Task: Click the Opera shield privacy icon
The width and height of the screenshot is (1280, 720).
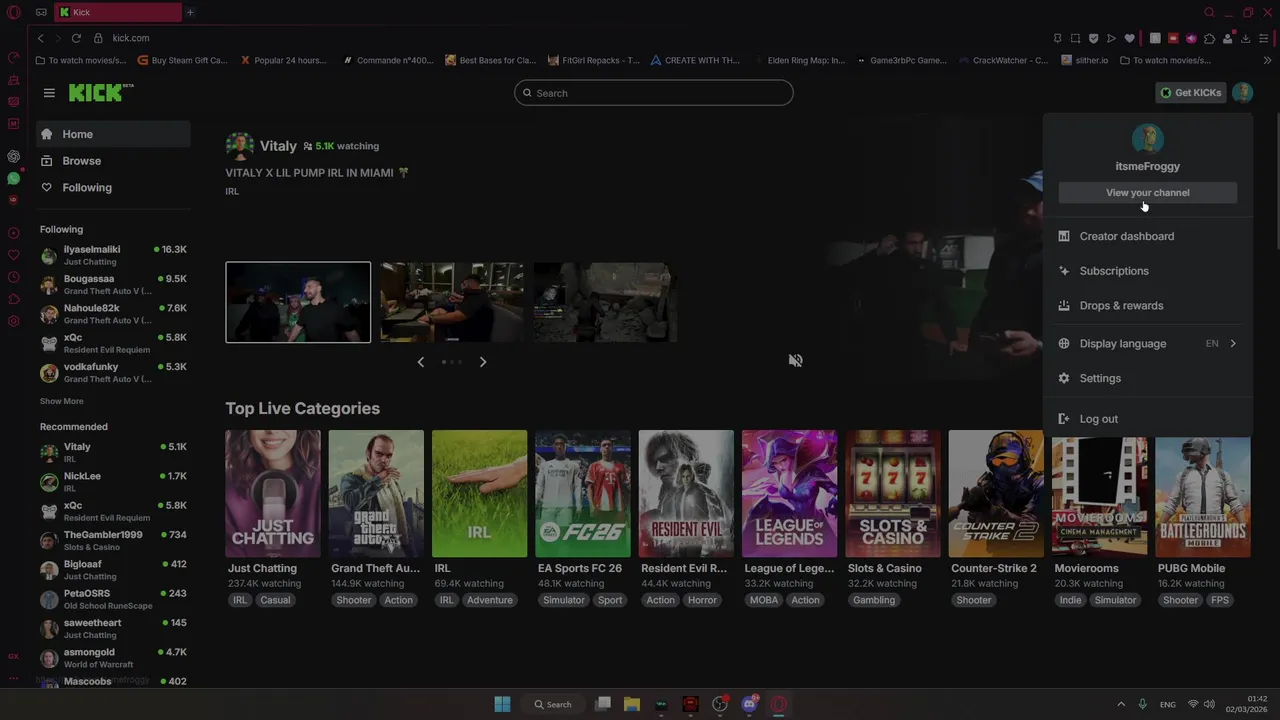Action: click(1093, 38)
